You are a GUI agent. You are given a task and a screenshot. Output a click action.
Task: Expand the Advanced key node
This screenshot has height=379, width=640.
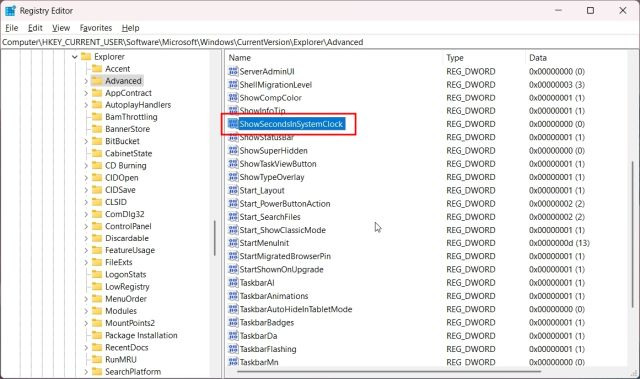[86, 81]
